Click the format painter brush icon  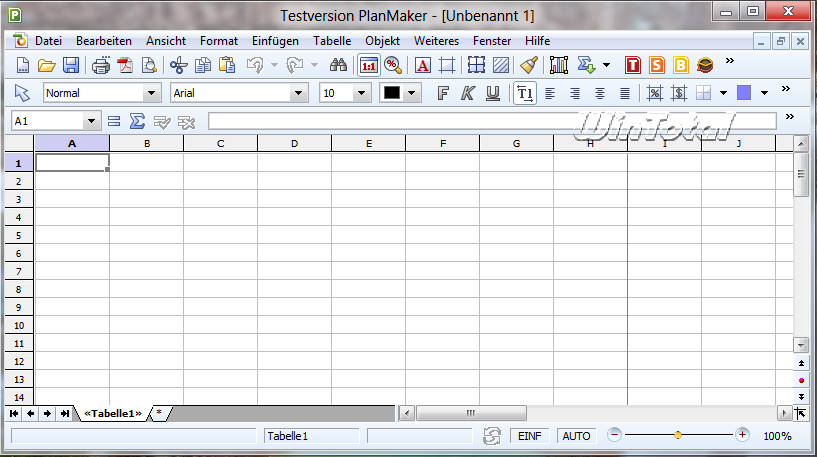click(529, 65)
